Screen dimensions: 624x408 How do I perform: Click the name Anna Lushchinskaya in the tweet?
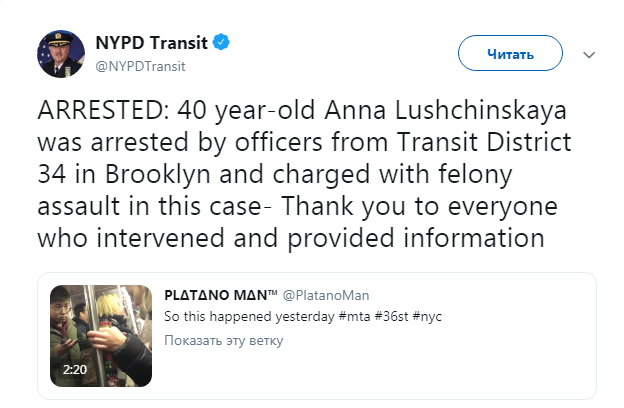(445, 111)
